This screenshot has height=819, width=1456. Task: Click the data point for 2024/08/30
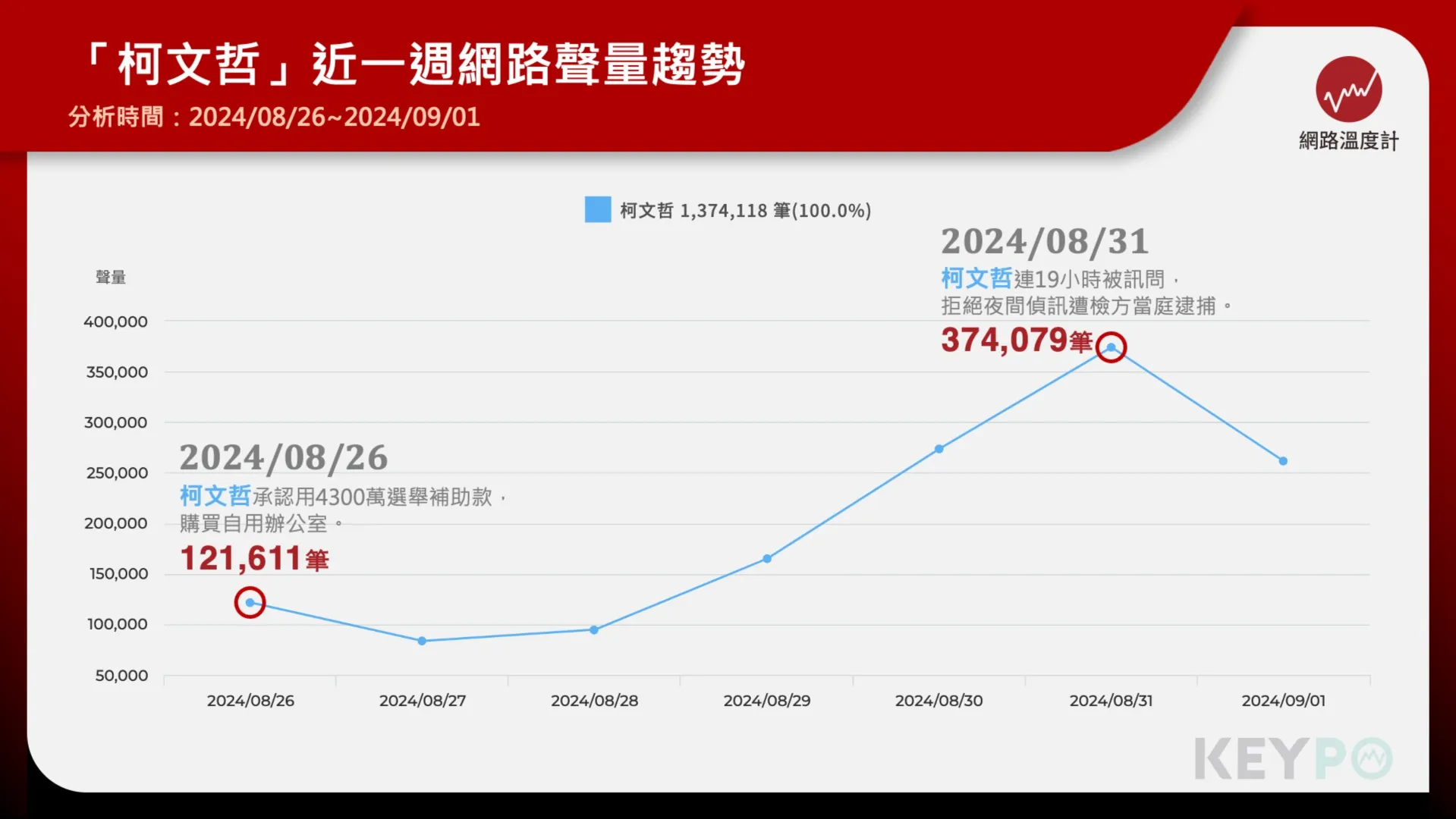(939, 449)
